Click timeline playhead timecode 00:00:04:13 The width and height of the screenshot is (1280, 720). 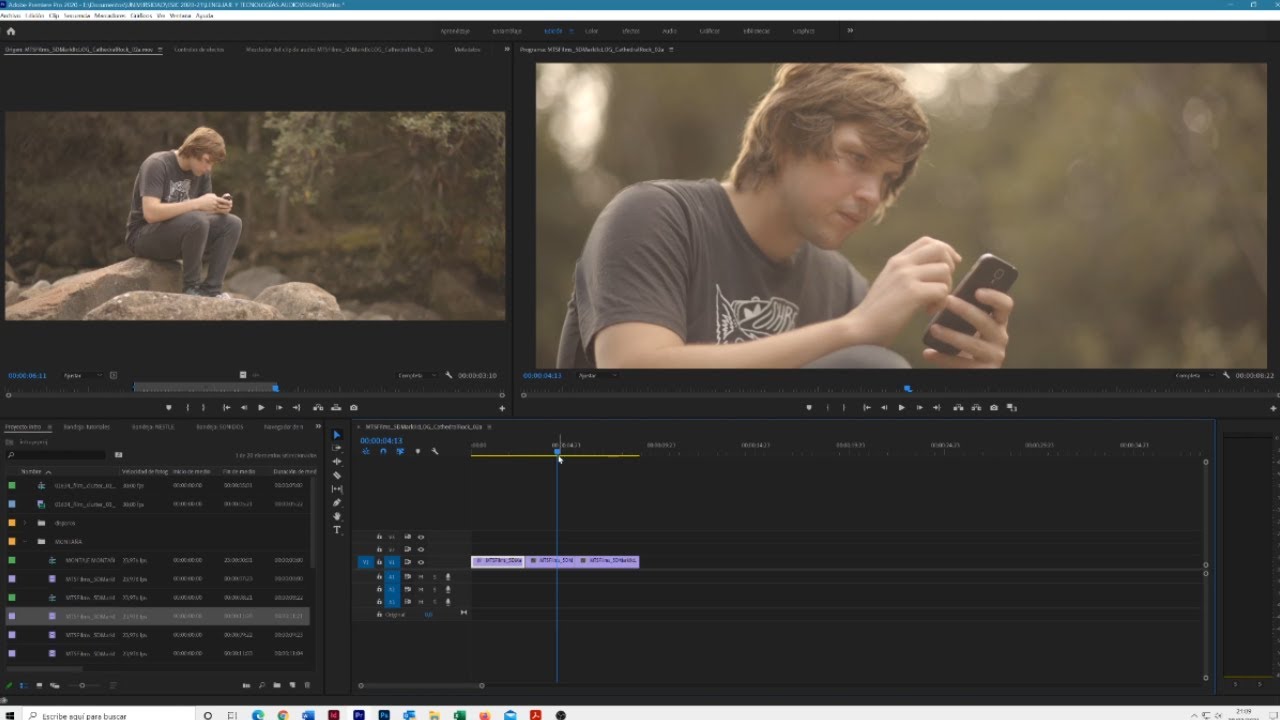pyautogui.click(x=381, y=440)
